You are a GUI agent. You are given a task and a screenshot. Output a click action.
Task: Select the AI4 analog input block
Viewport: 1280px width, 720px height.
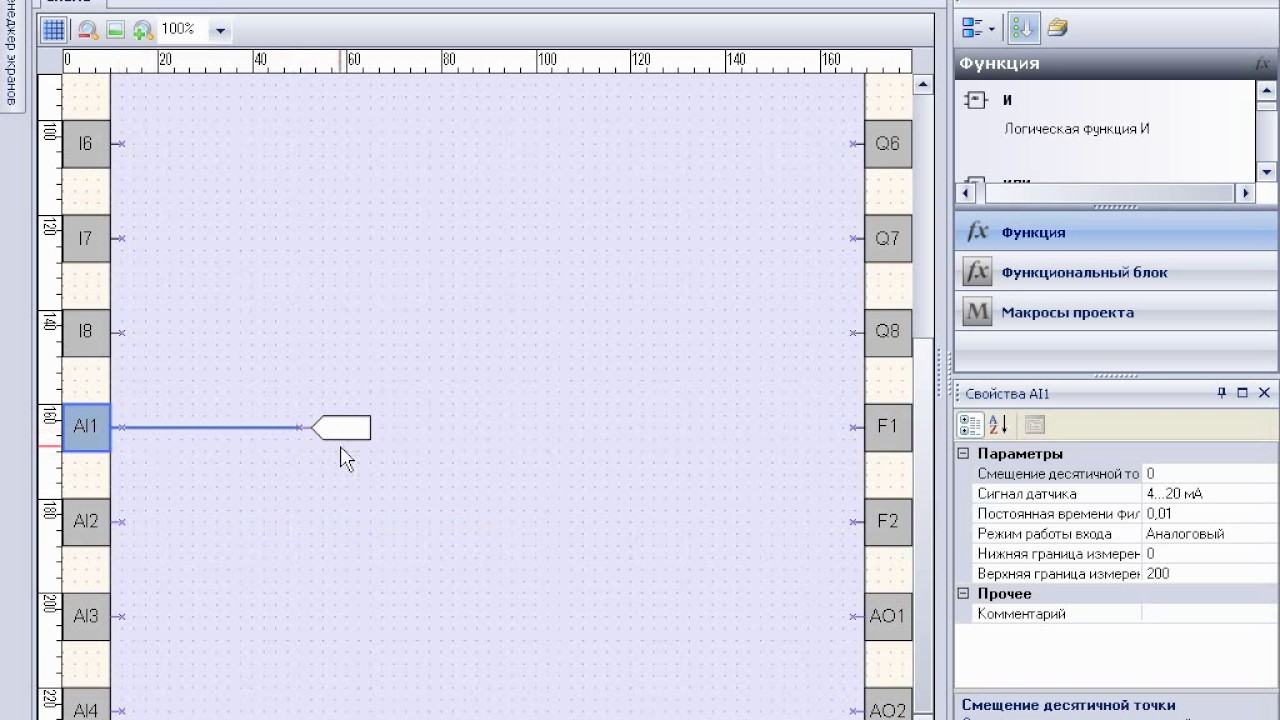(86, 704)
